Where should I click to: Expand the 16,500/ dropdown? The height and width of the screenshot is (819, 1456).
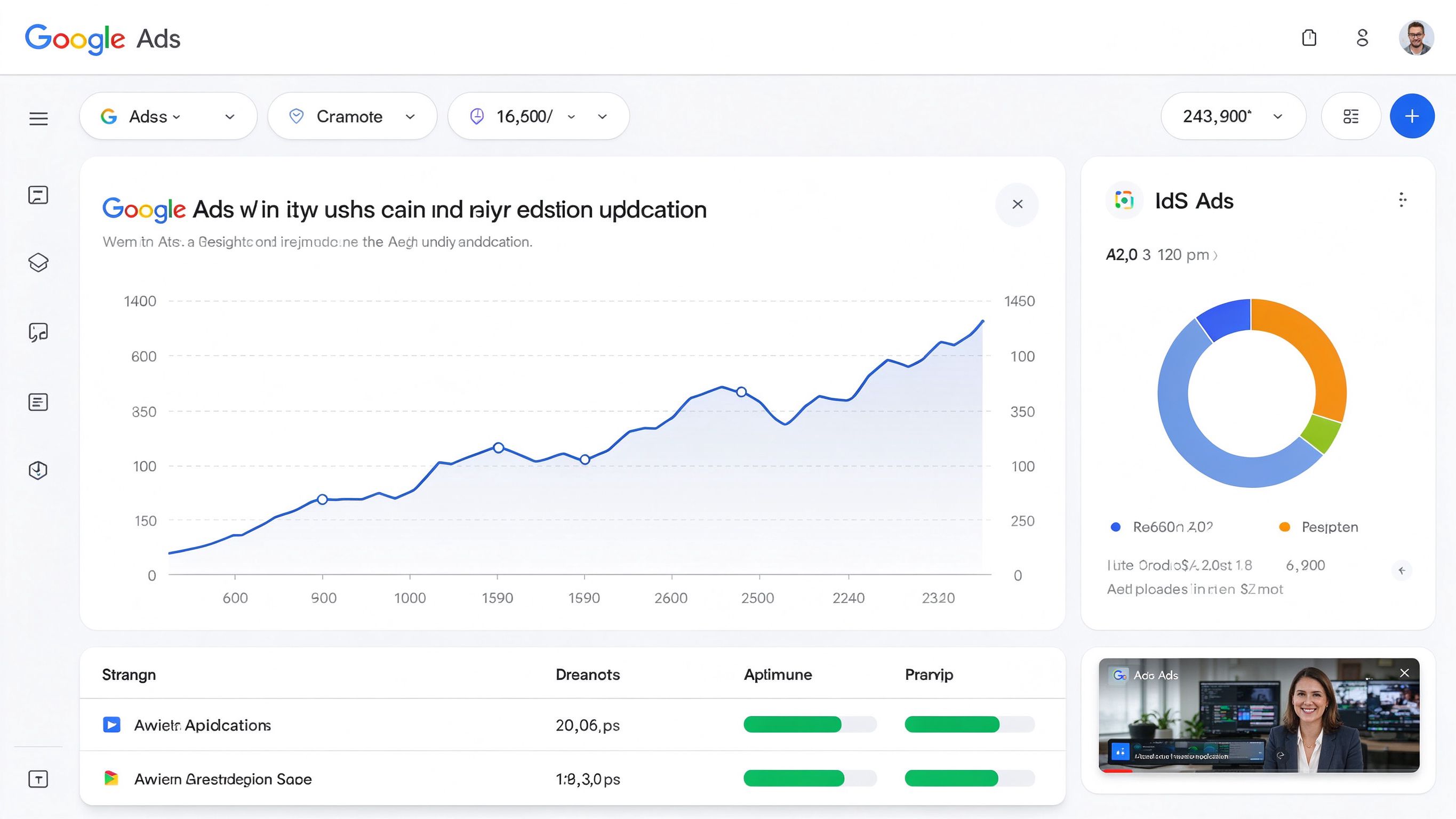tap(539, 116)
